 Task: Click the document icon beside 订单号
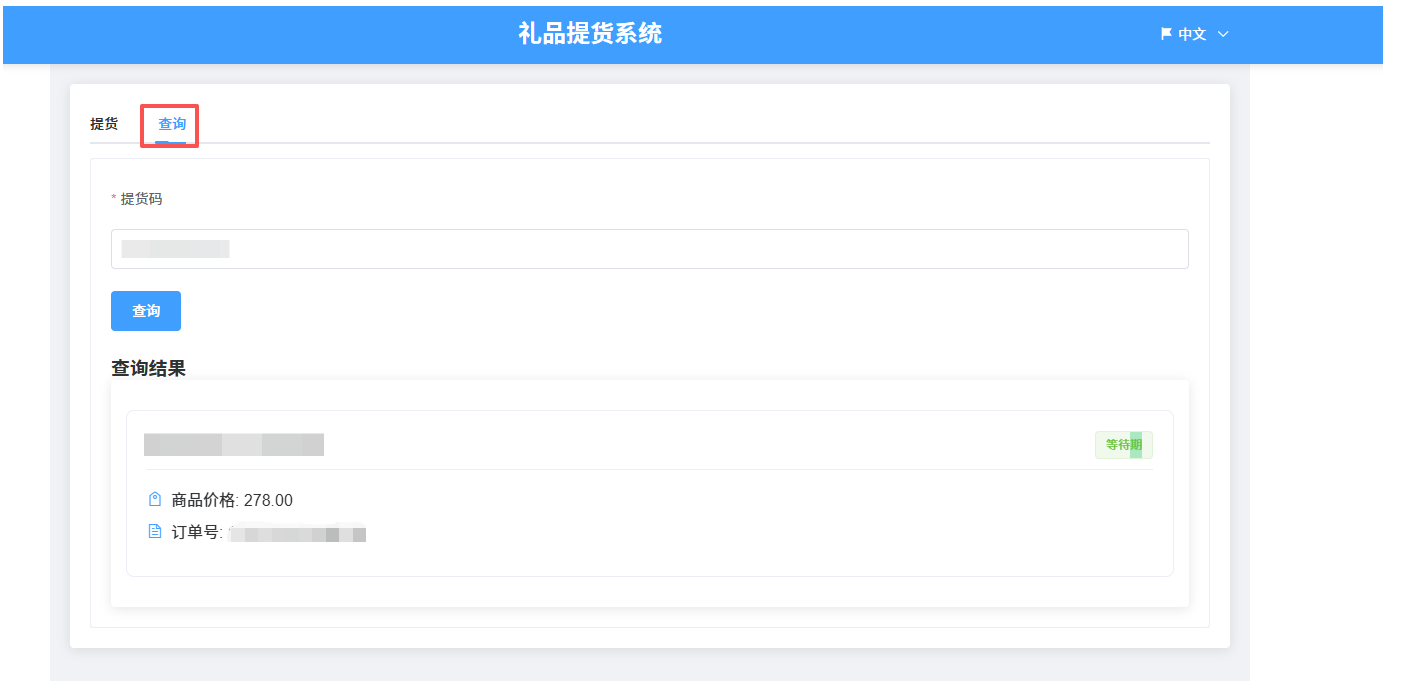[155, 532]
